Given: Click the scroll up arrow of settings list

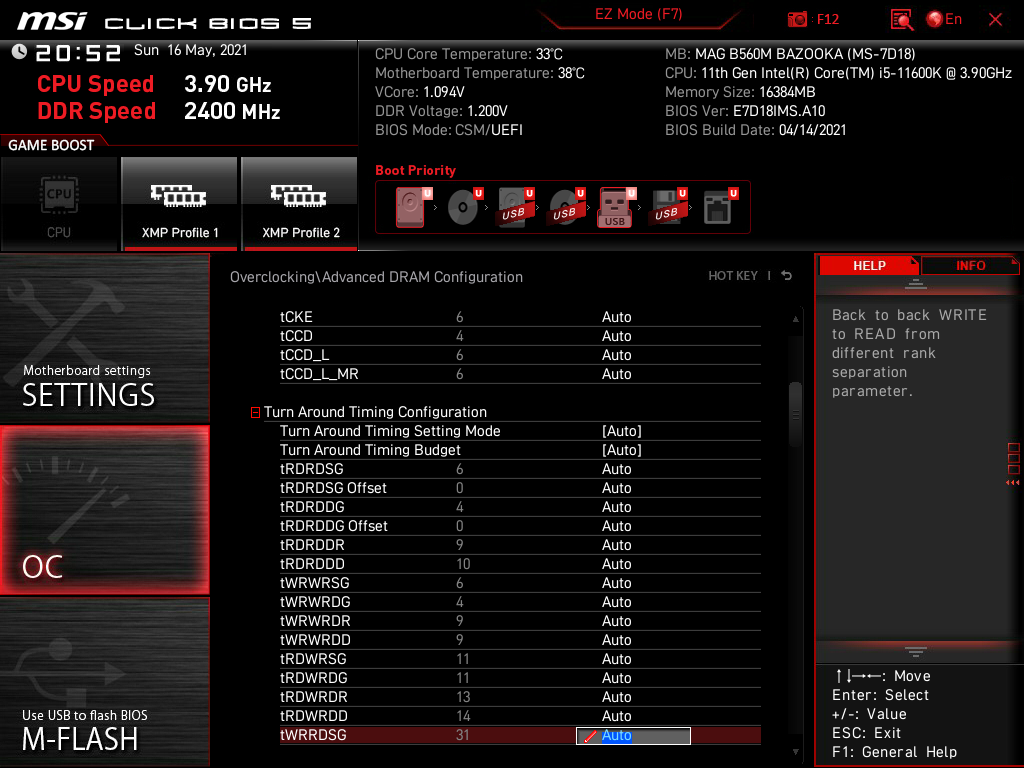Looking at the screenshot, I should click(x=795, y=319).
